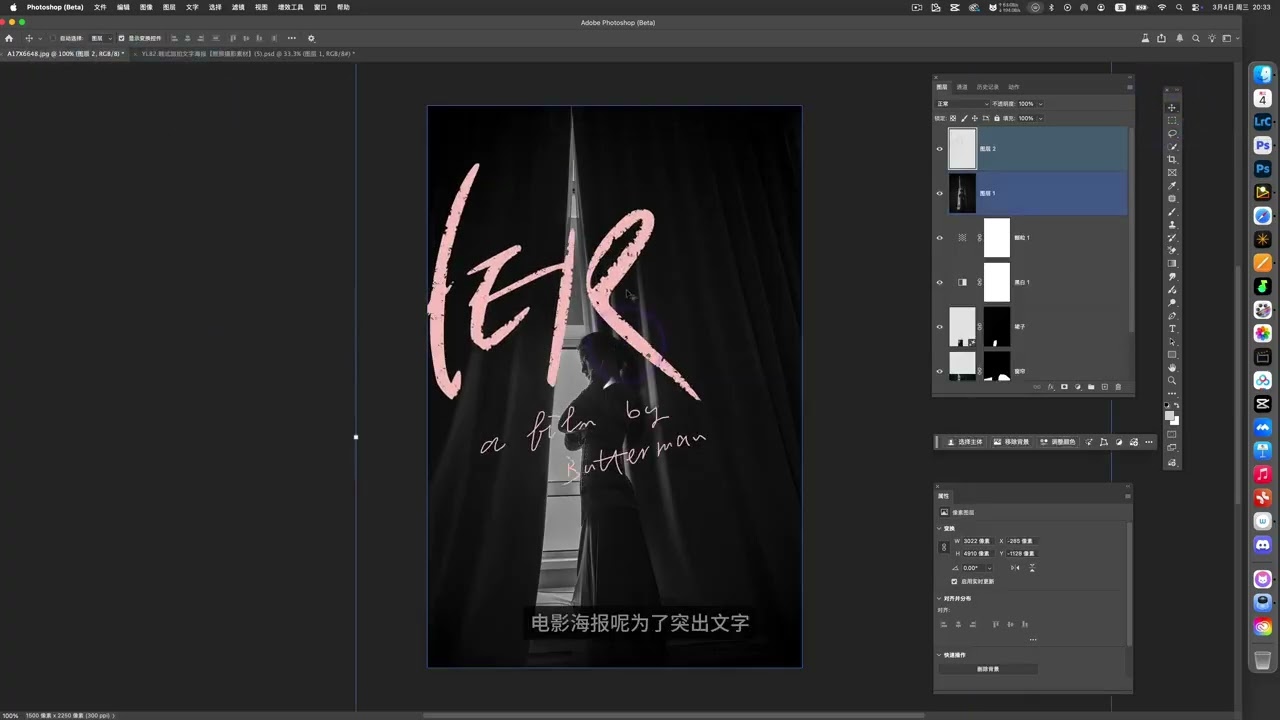The height and width of the screenshot is (720, 1280).
Task: Click the X position field -285 像素
Action: 1022,541
